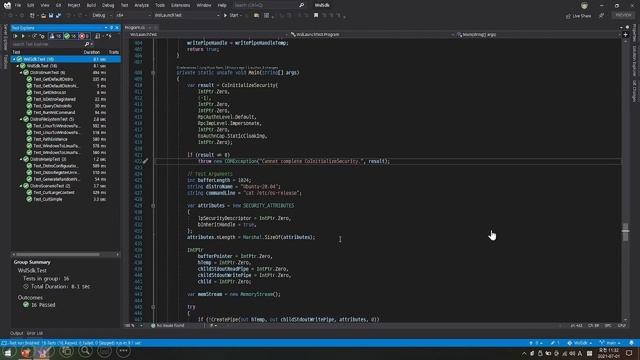This screenshot has height=360, width=640.
Task: Open the editor zoom percentage dropdown
Action: pyautogui.click(x=133, y=326)
